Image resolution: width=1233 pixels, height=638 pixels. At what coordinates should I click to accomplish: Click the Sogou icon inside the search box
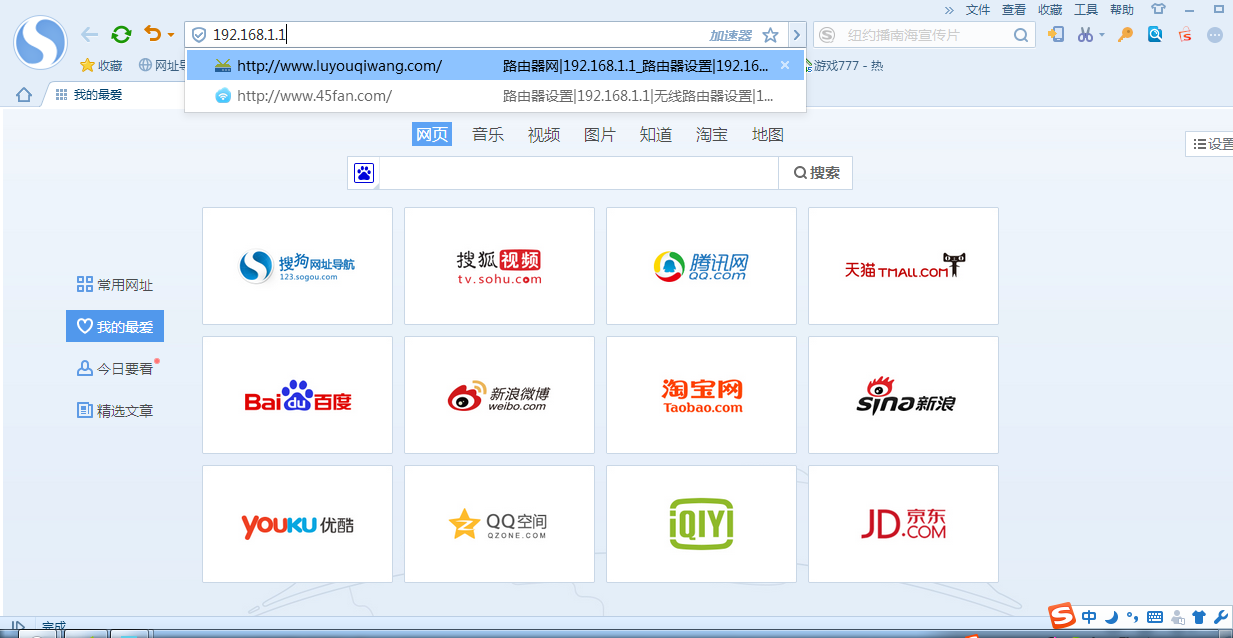tap(827, 35)
